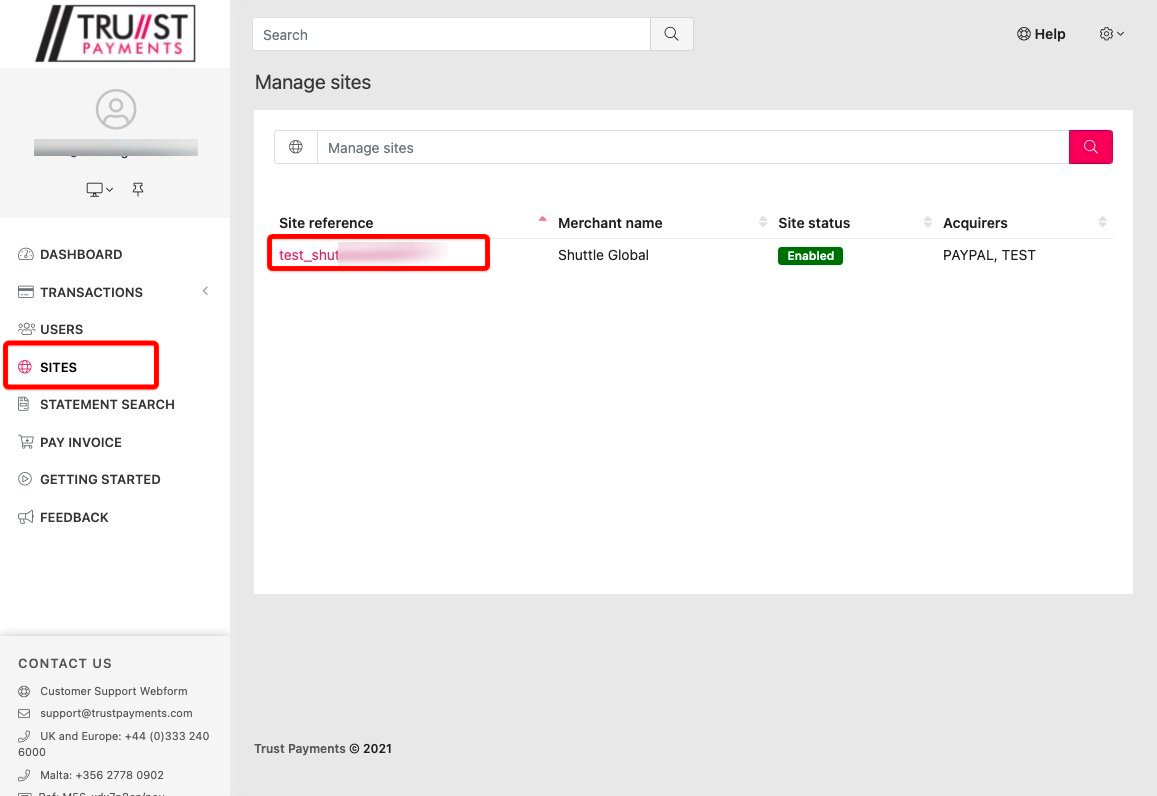This screenshot has width=1157, height=796.
Task: Click the Dashboard gauge icon
Action: (x=26, y=255)
